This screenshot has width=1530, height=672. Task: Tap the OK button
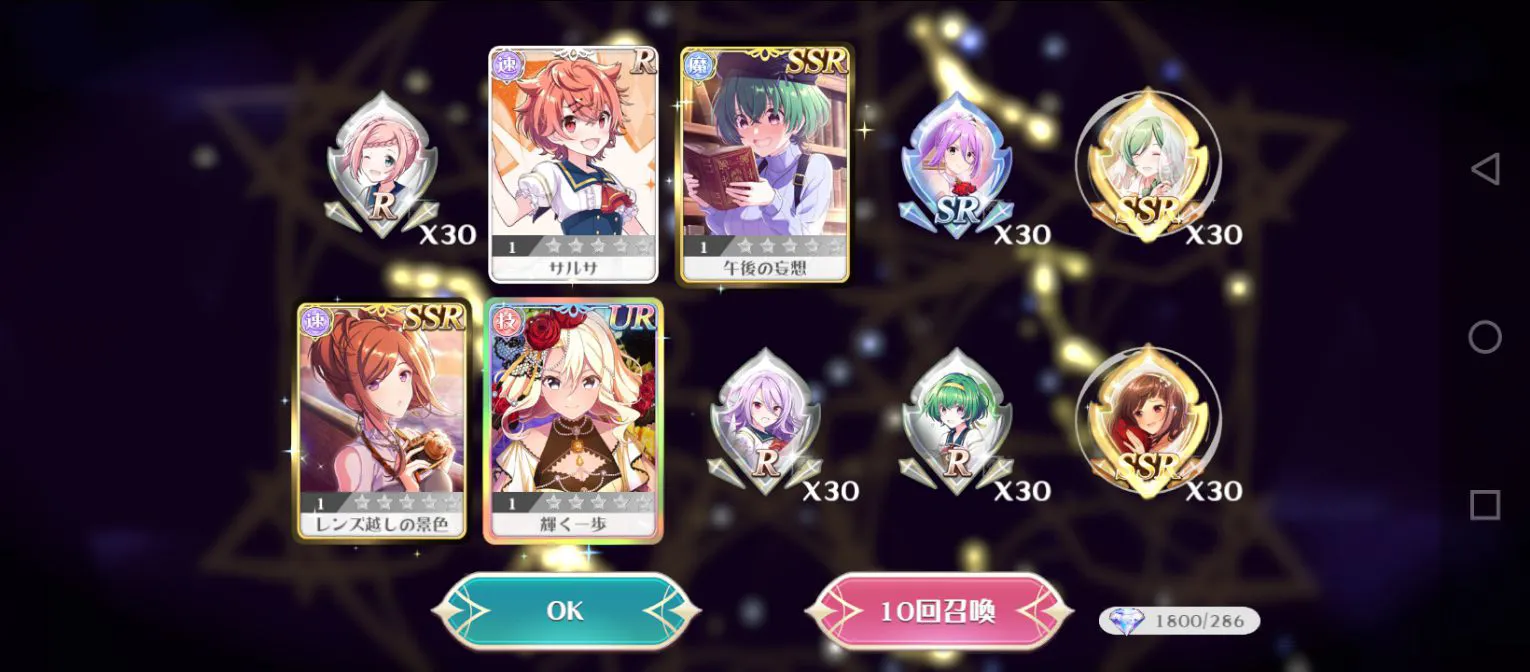point(565,610)
